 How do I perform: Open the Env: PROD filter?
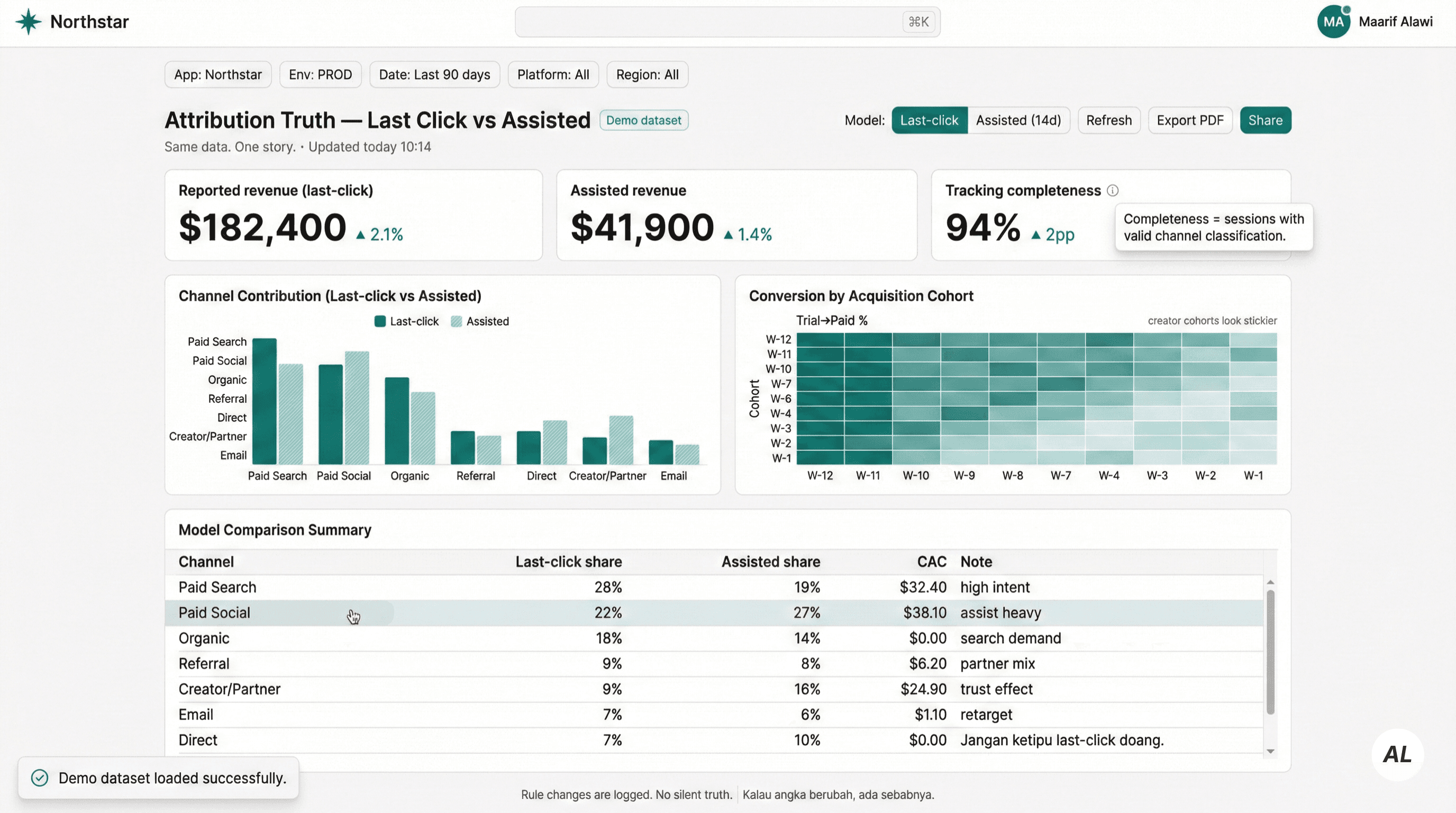tap(320, 75)
